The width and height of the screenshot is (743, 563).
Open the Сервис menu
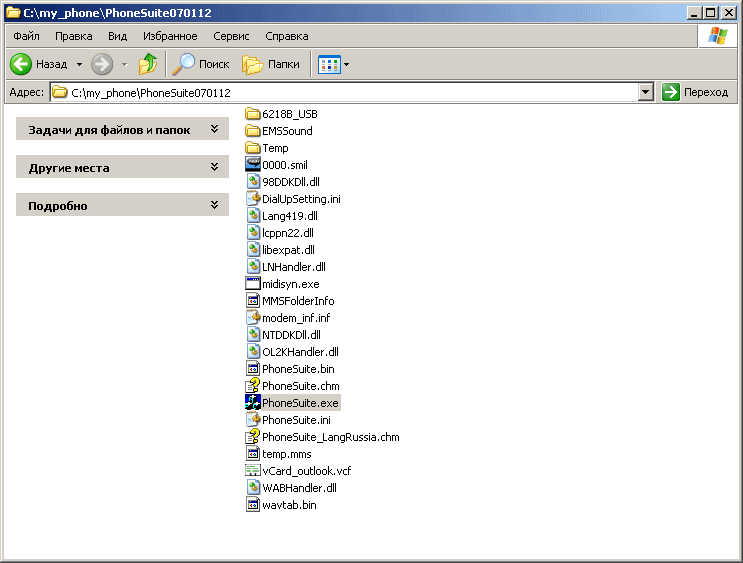tap(231, 36)
